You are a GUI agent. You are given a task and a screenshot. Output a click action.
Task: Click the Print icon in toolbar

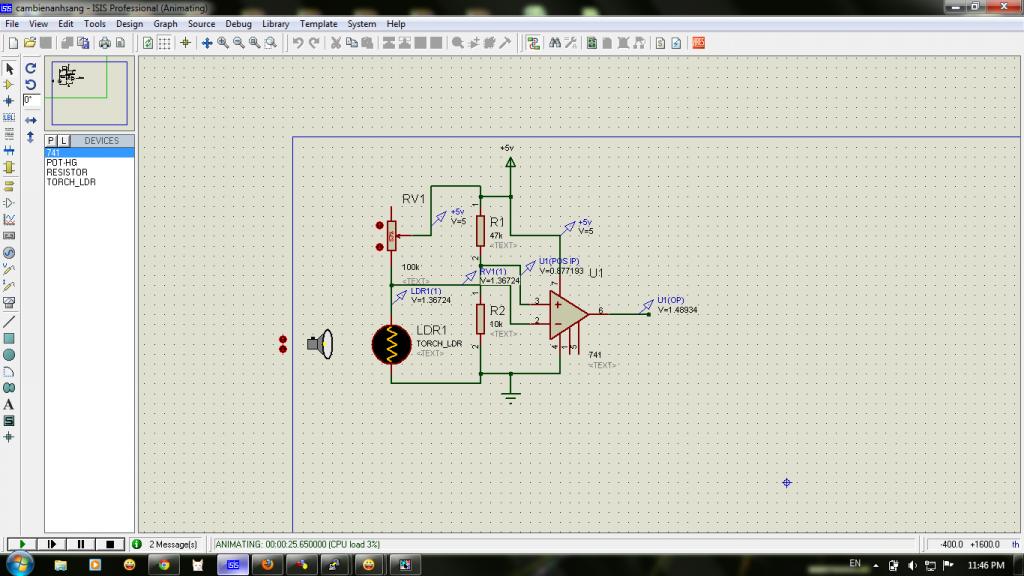point(104,43)
